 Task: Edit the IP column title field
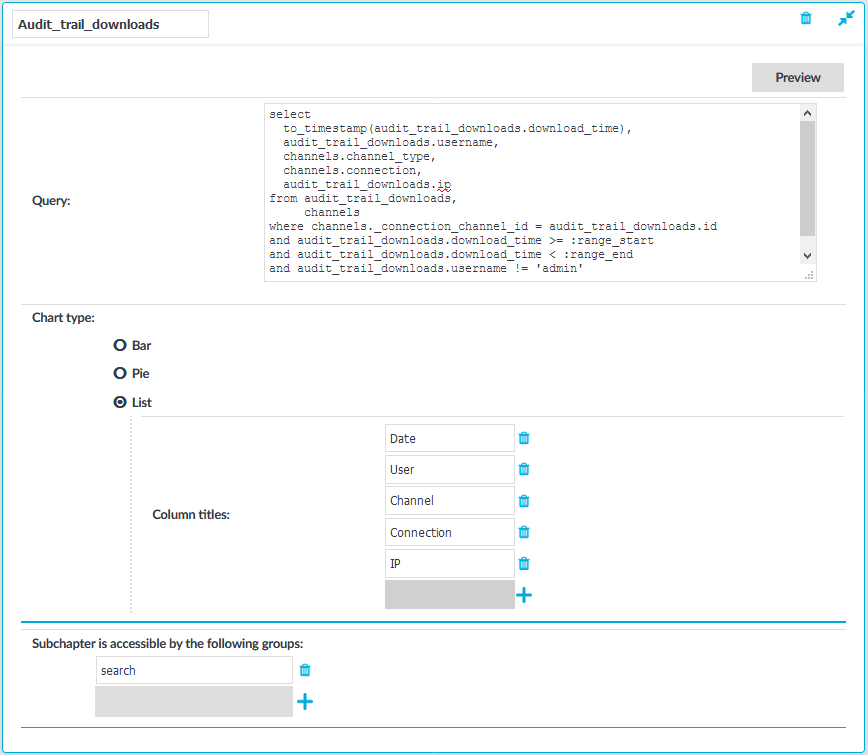tap(450, 563)
